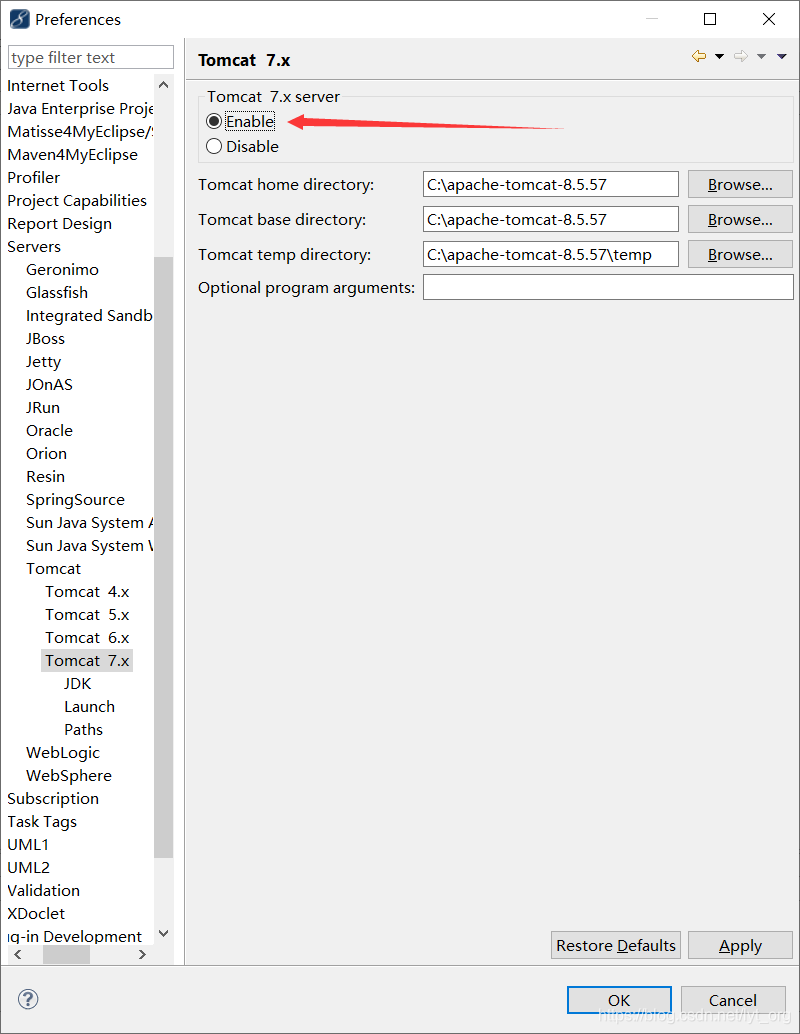Select Tomcat 5.x in tree
The image size is (800, 1034).
(87, 615)
